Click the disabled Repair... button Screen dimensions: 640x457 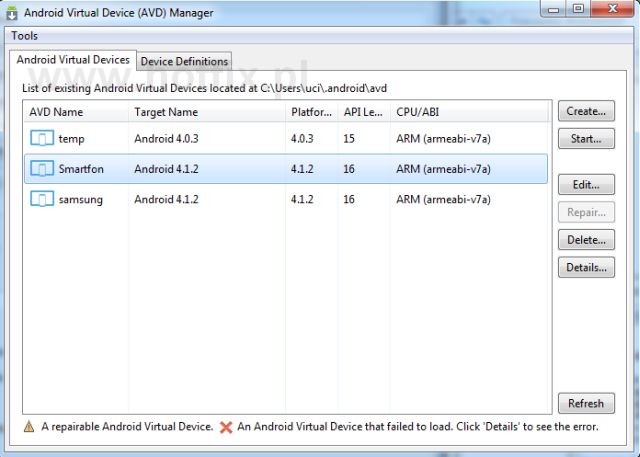[586, 212]
